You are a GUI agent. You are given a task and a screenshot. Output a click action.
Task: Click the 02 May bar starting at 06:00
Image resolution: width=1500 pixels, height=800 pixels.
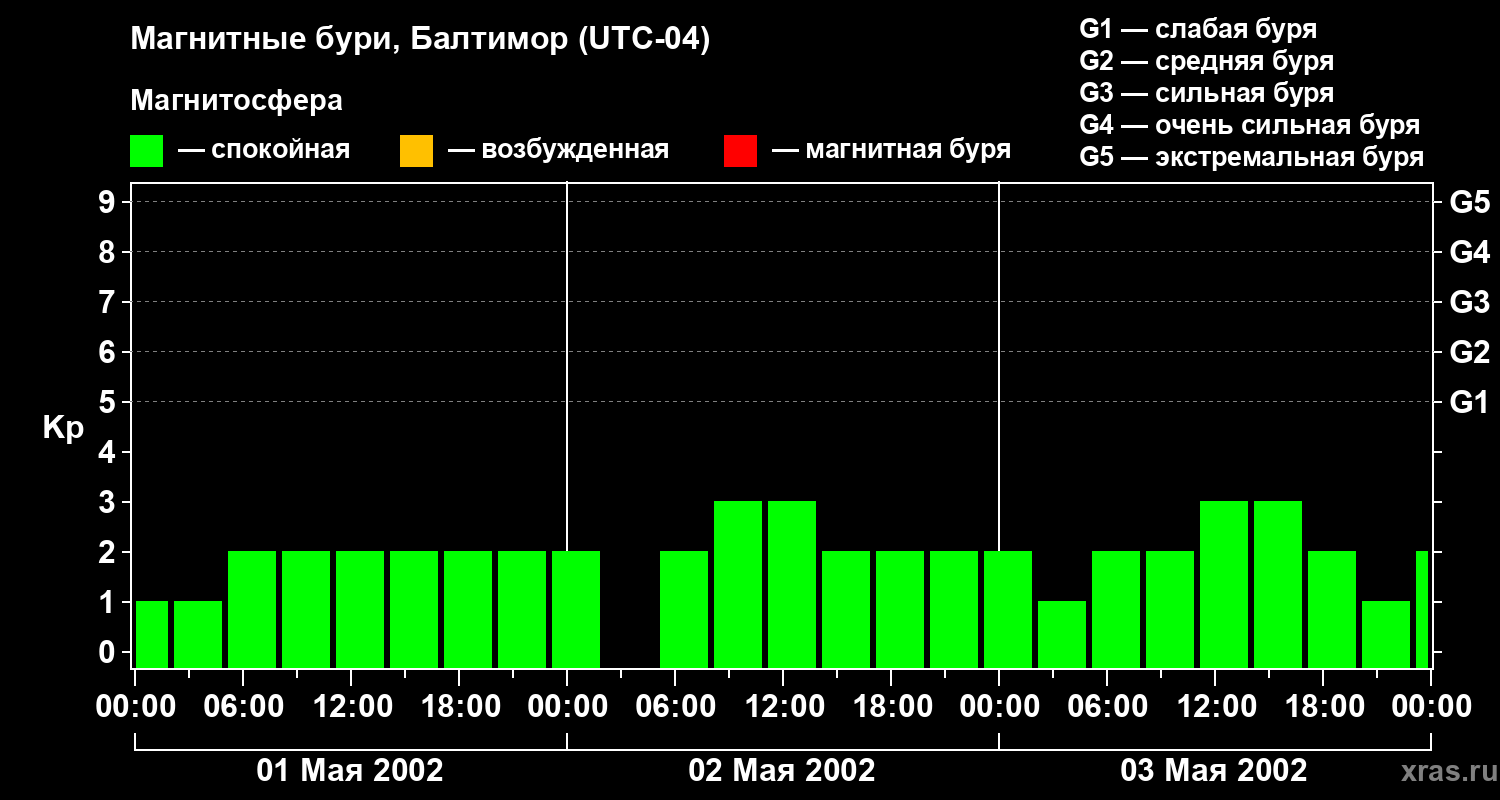pos(684,609)
